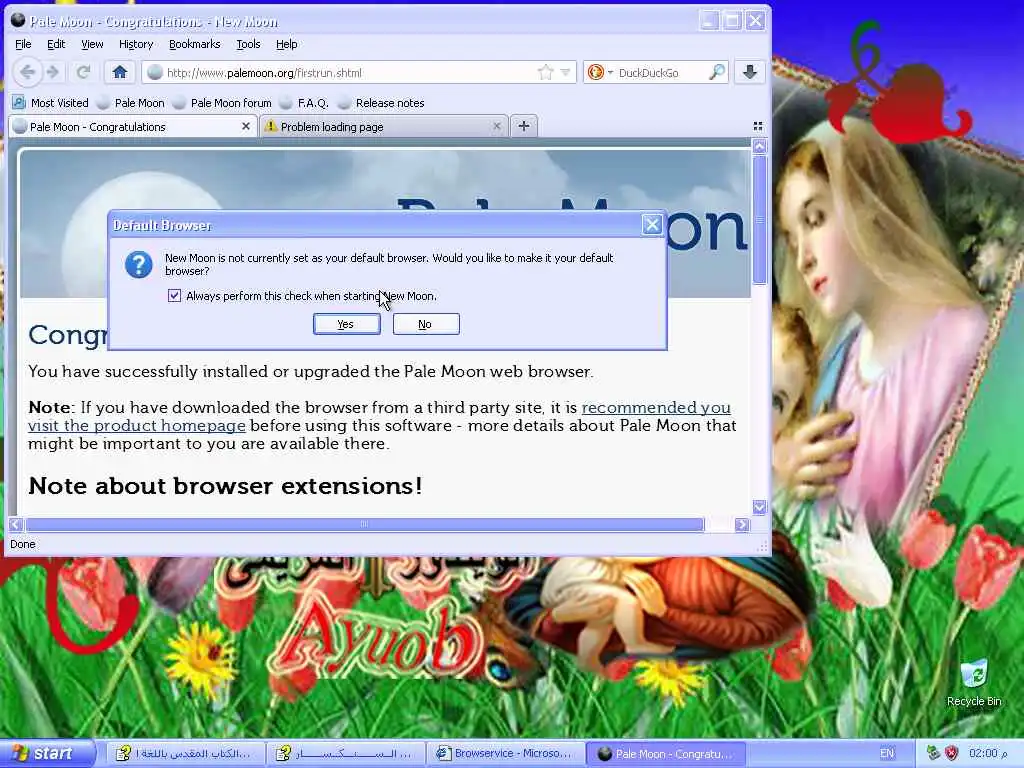Click the 02:00 clock in the system tray
The height and width of the screenshot is (768, 1024).
988,754
